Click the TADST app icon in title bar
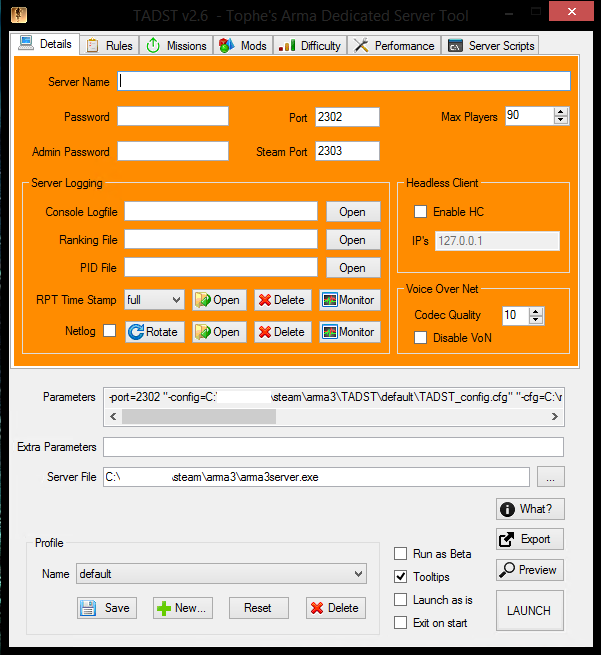601x655 pixels. pos(19,15)
